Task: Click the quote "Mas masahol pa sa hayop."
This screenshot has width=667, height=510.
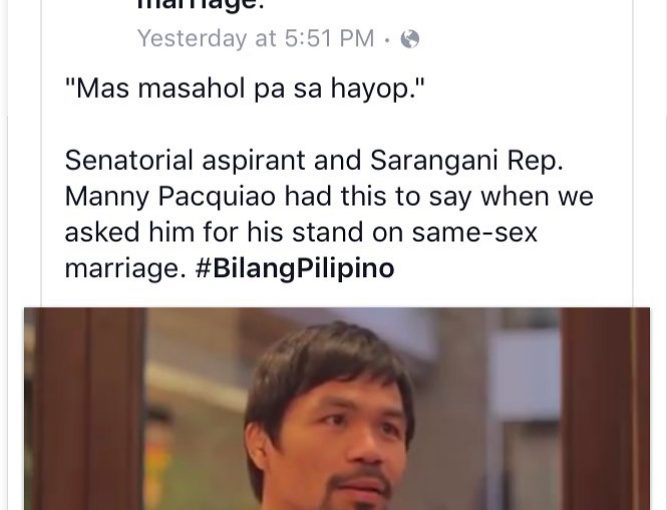Action: [x=245, y=89]
